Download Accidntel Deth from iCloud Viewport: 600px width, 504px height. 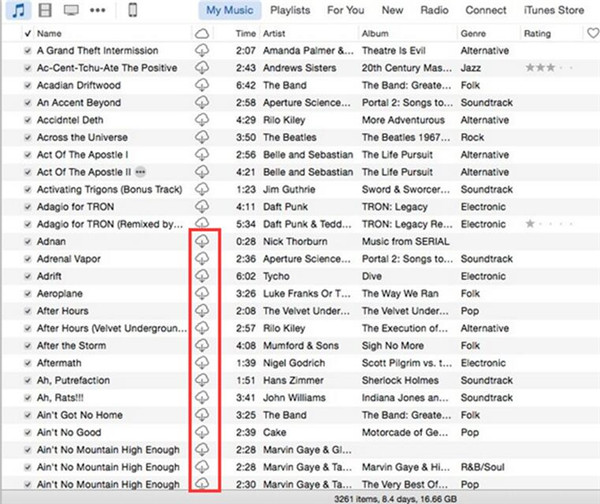pos(202,120)
